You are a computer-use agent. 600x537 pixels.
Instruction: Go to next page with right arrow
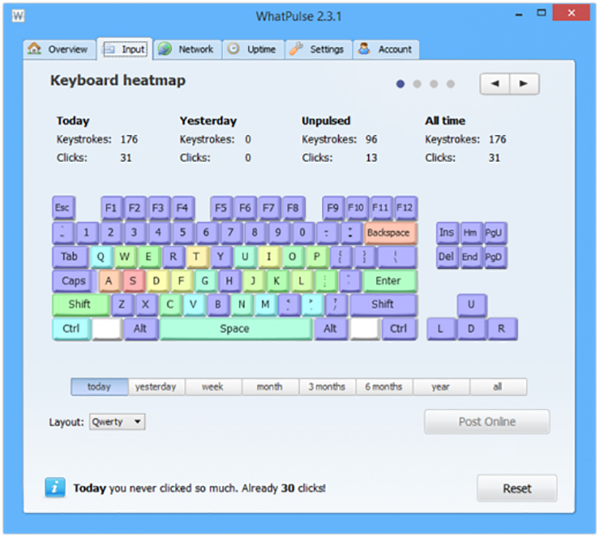click(x=524, y=83)
